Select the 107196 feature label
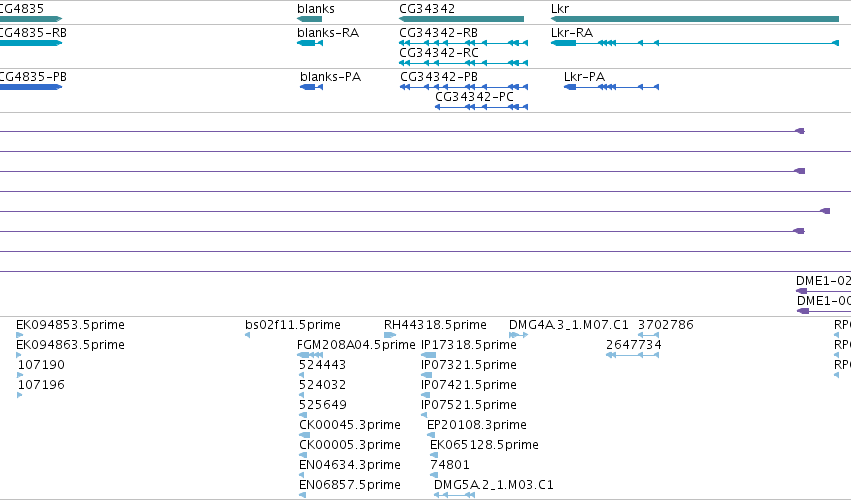The image size is (851, 500). 41,385
